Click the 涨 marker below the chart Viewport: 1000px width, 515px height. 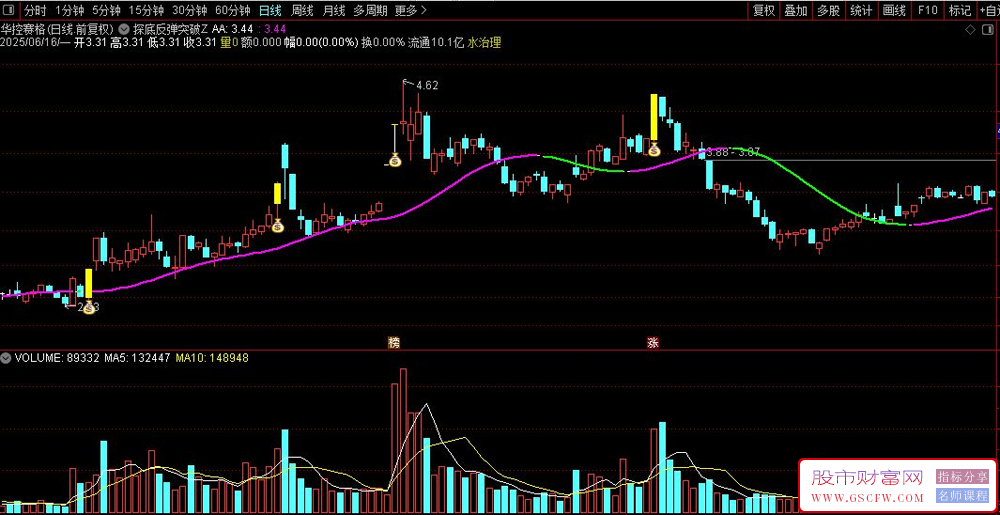(x=652, y=343)
